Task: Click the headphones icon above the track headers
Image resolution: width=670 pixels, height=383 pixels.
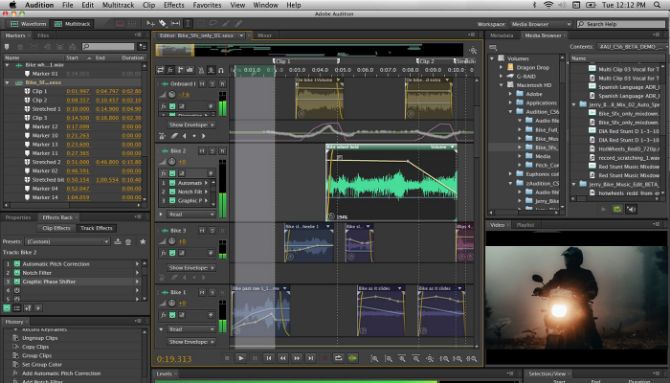Action: (221, 70)
